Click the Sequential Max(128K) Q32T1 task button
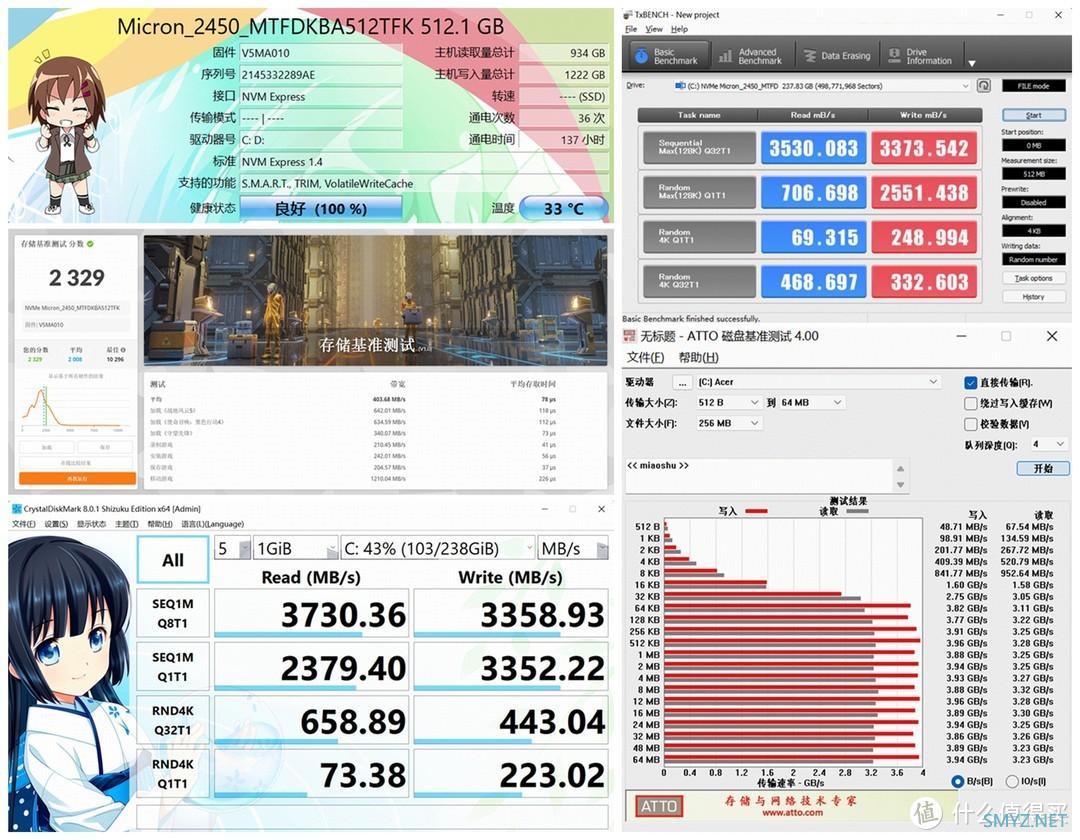The width and height of the screenshot is (1080, 840). click(x=698, y=147)
